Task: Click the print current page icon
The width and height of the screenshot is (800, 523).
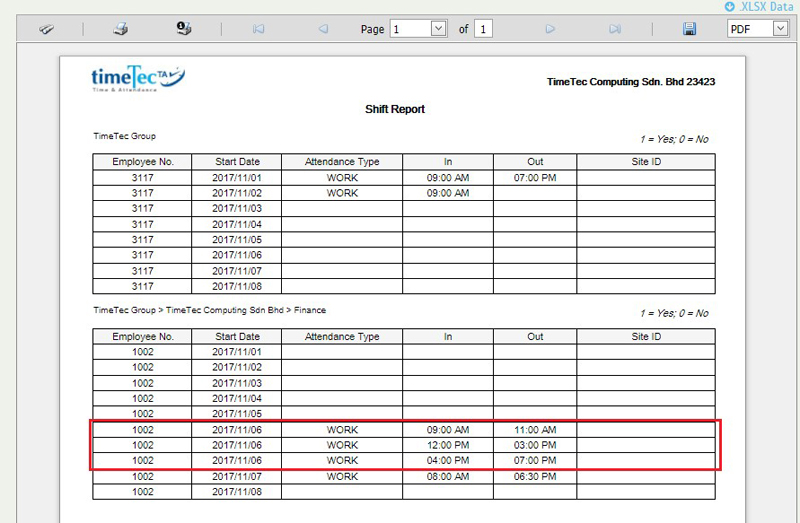Action: pyautogui.click(x=184, y=28)
